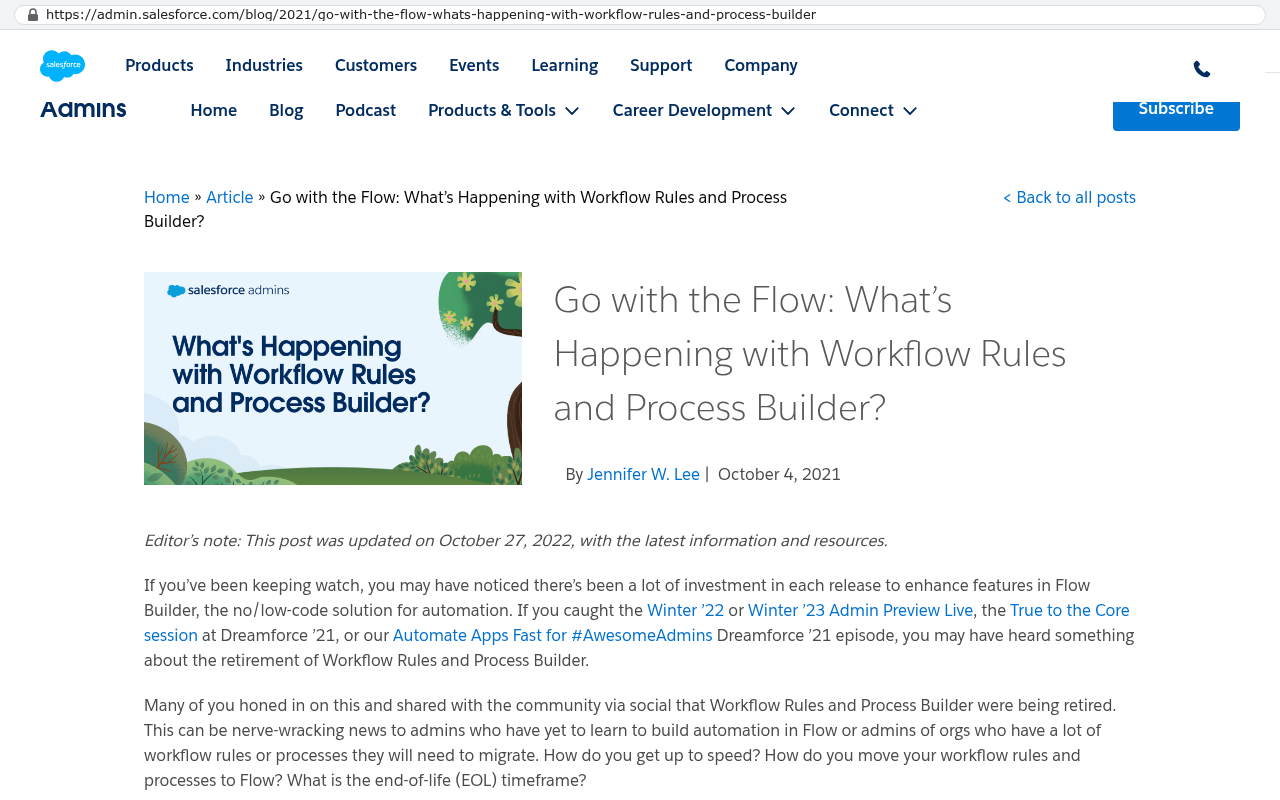Image resolution: width=1280 pixels, height=800 pixels.
Task: Click the October 4, 2021 date
Action: (x=779, y=475)
